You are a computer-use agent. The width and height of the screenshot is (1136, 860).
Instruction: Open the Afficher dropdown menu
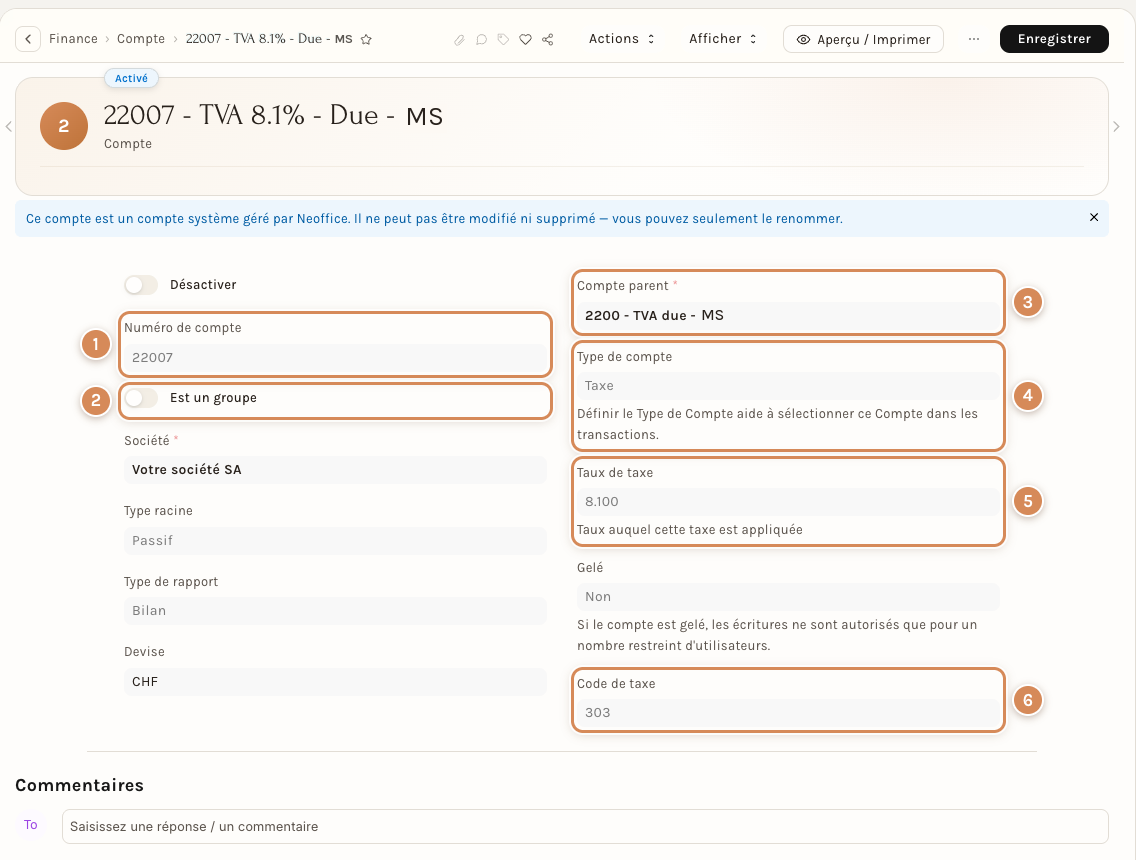click(x=722, y=39)
